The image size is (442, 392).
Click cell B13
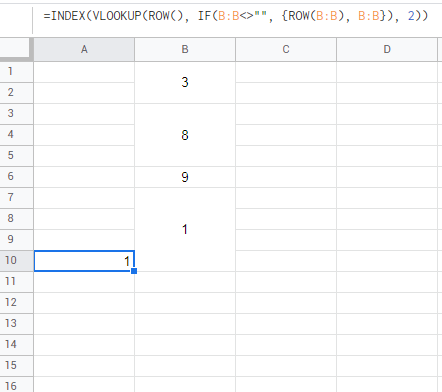pyautogui.click(x=185, y=324)
